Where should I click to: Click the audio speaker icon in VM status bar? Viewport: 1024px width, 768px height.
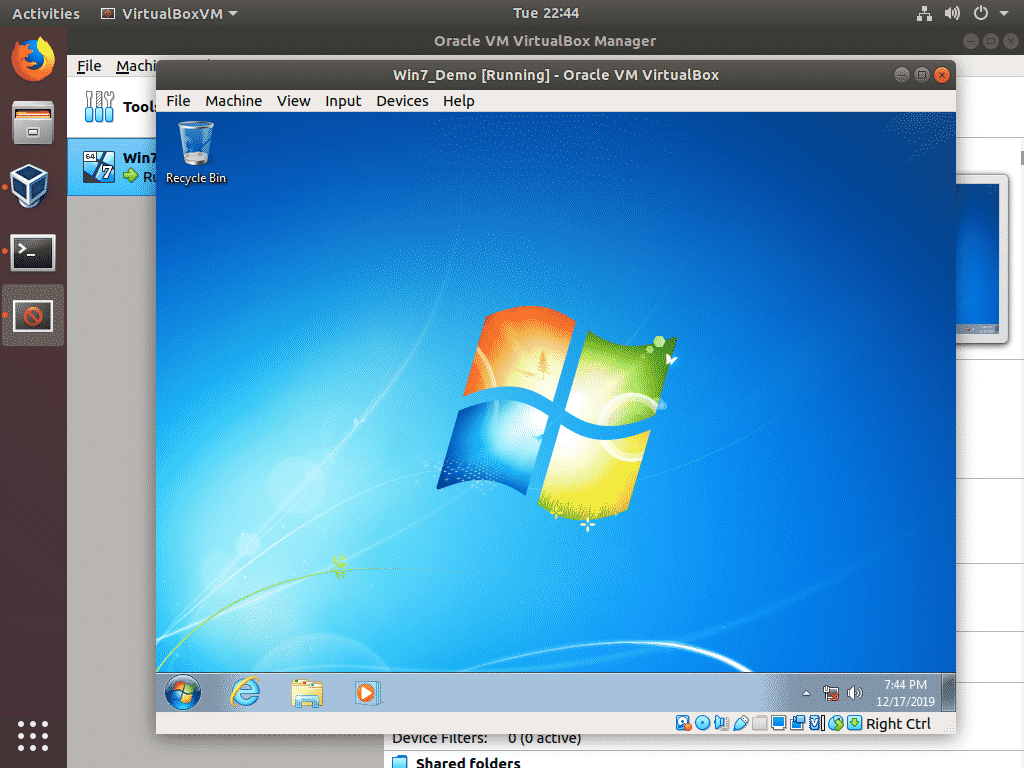[x=722, y=723]
